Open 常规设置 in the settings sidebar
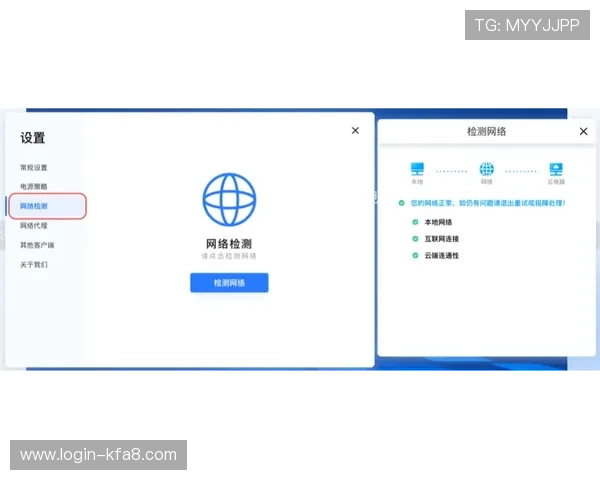 [34, 168]
